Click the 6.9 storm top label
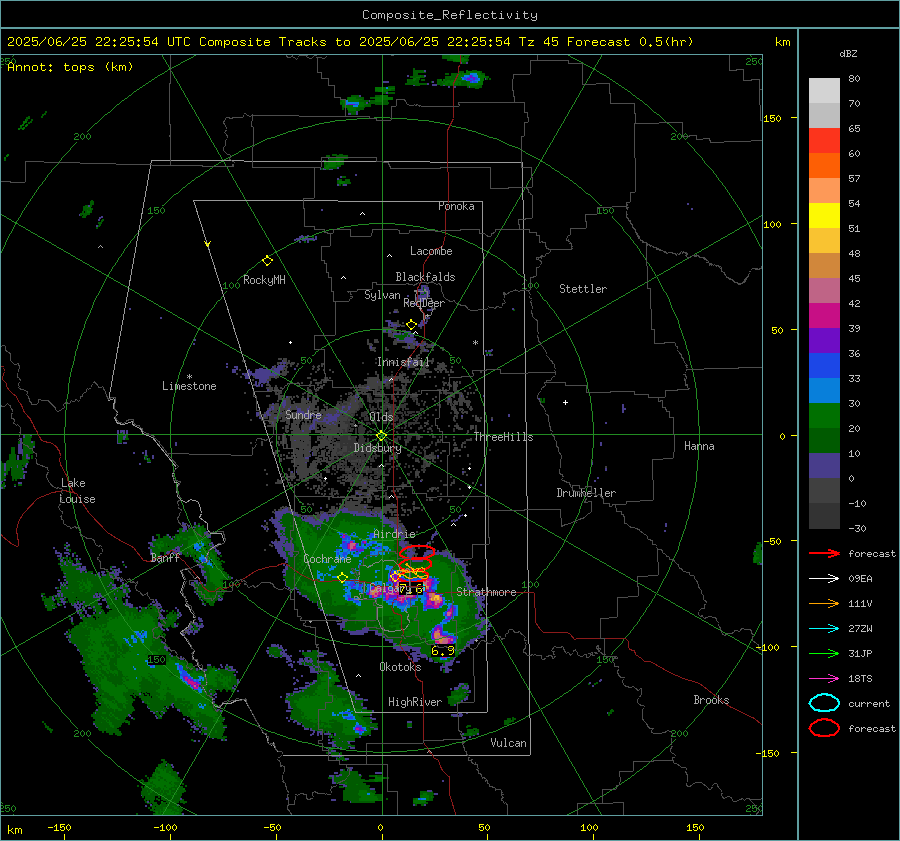 pos(443,650)
